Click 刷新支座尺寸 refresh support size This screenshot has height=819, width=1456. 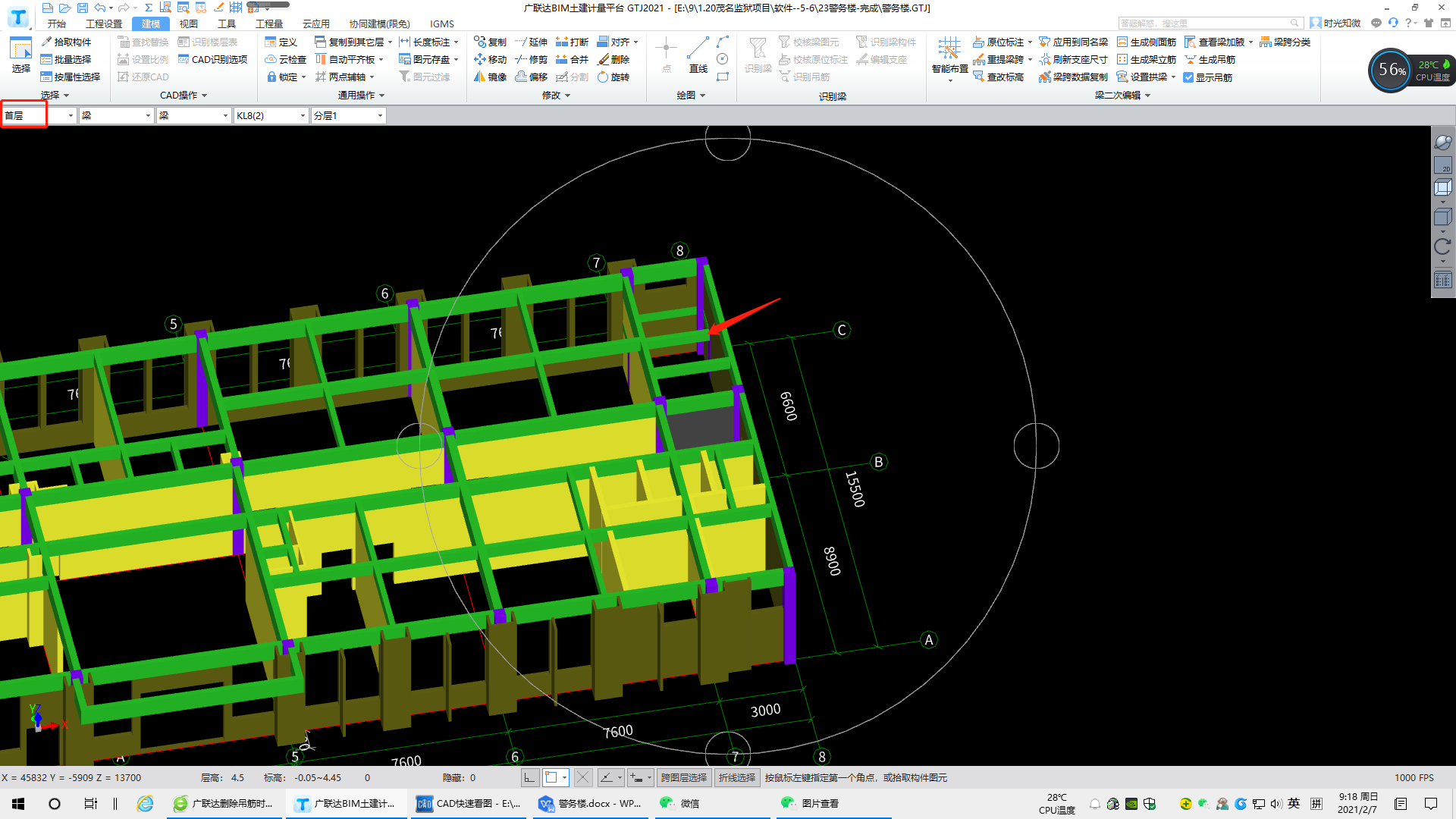click(1073, 59)
